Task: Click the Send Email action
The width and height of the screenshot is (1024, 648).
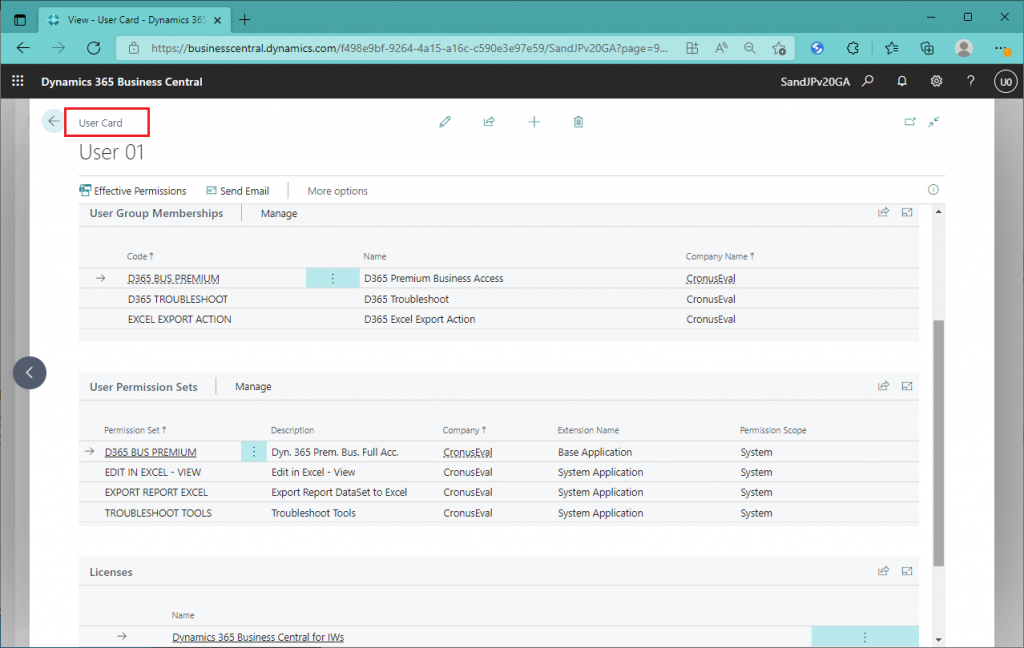Action: pyautogui.click(x=238, y=191)
